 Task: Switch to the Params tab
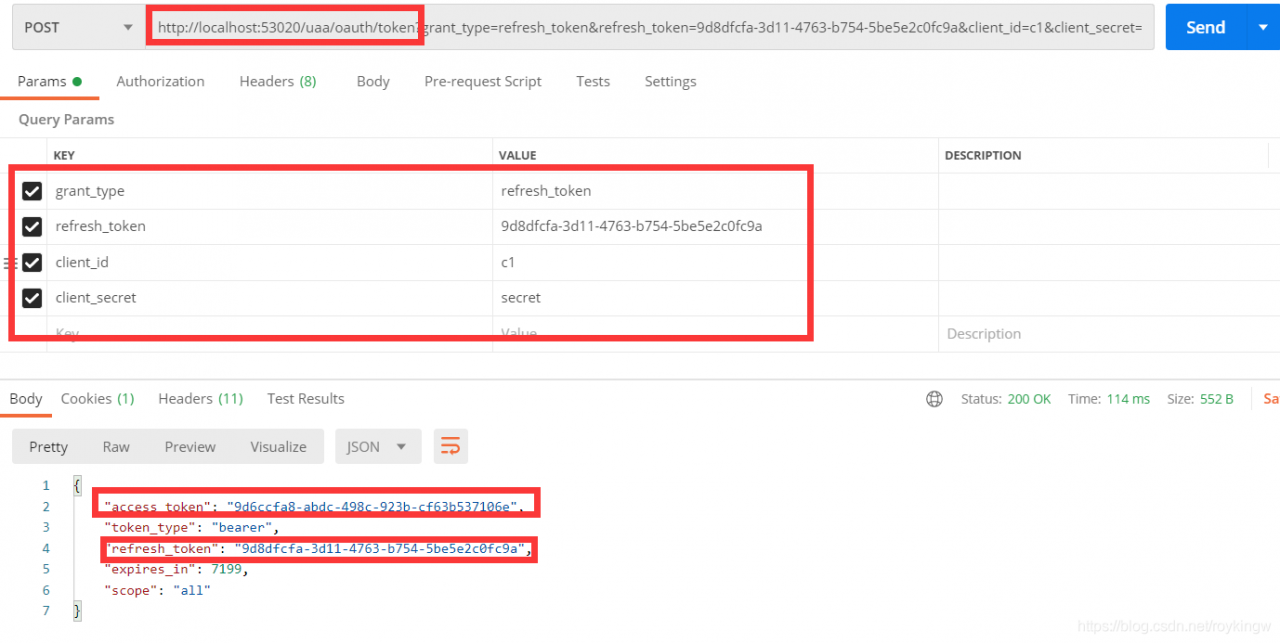[x=49, y=81]
